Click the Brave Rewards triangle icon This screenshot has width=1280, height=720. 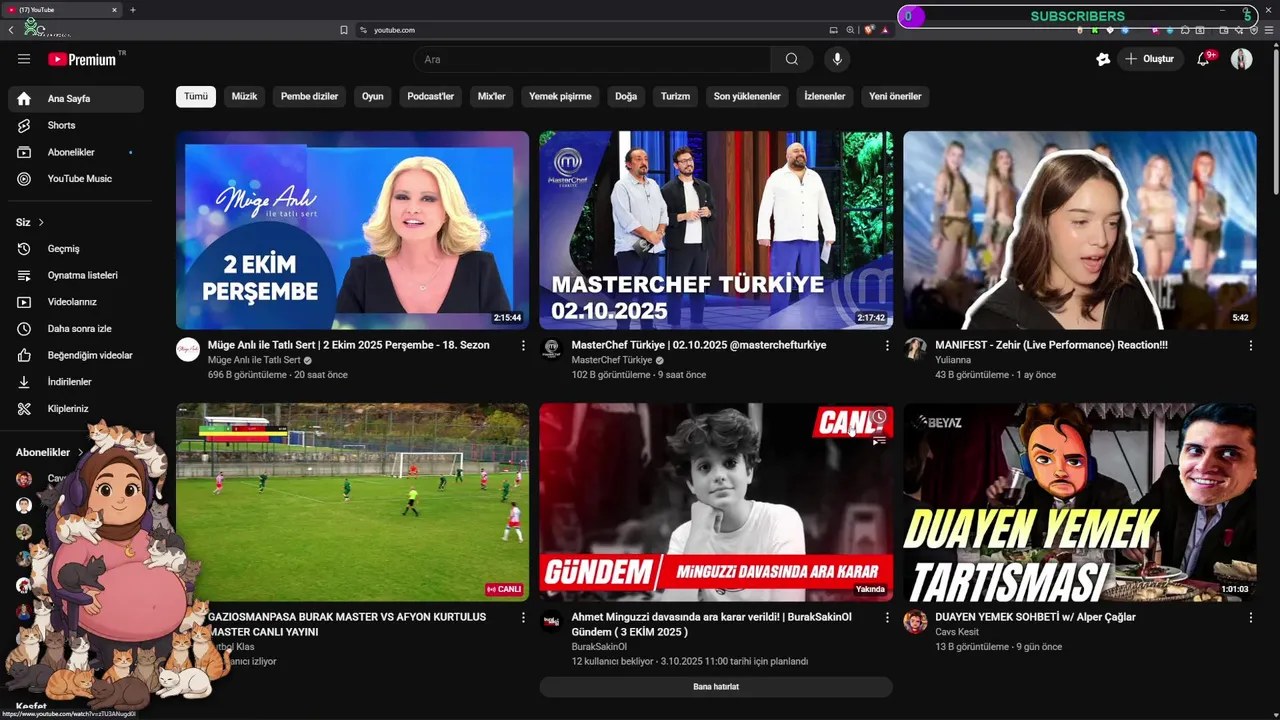coord(885,30)
